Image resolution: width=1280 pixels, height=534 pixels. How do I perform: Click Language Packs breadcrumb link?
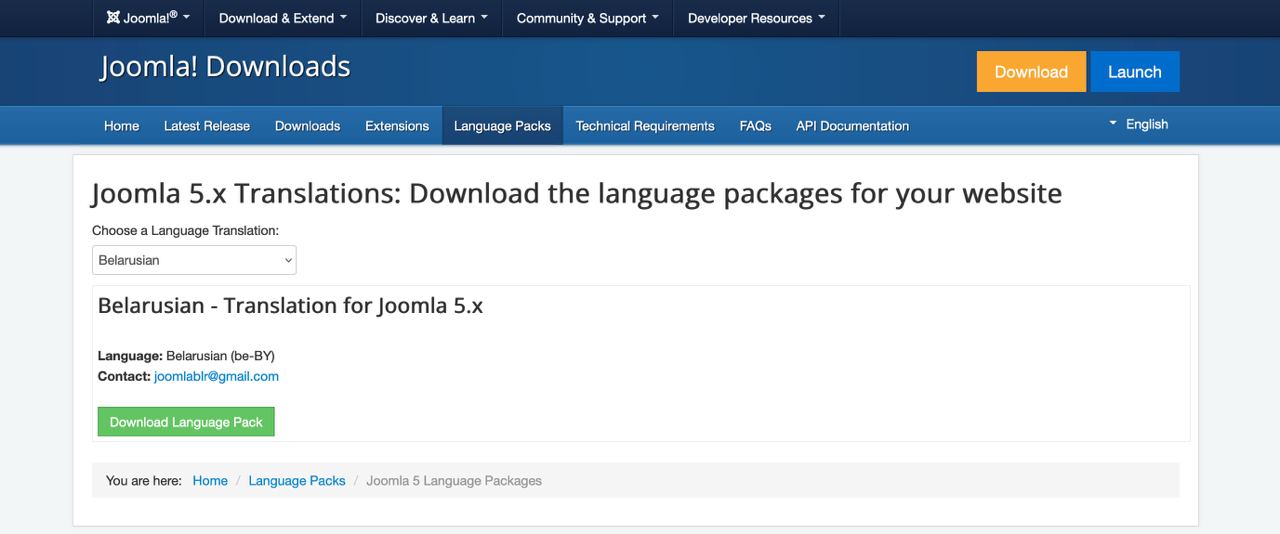297,481
